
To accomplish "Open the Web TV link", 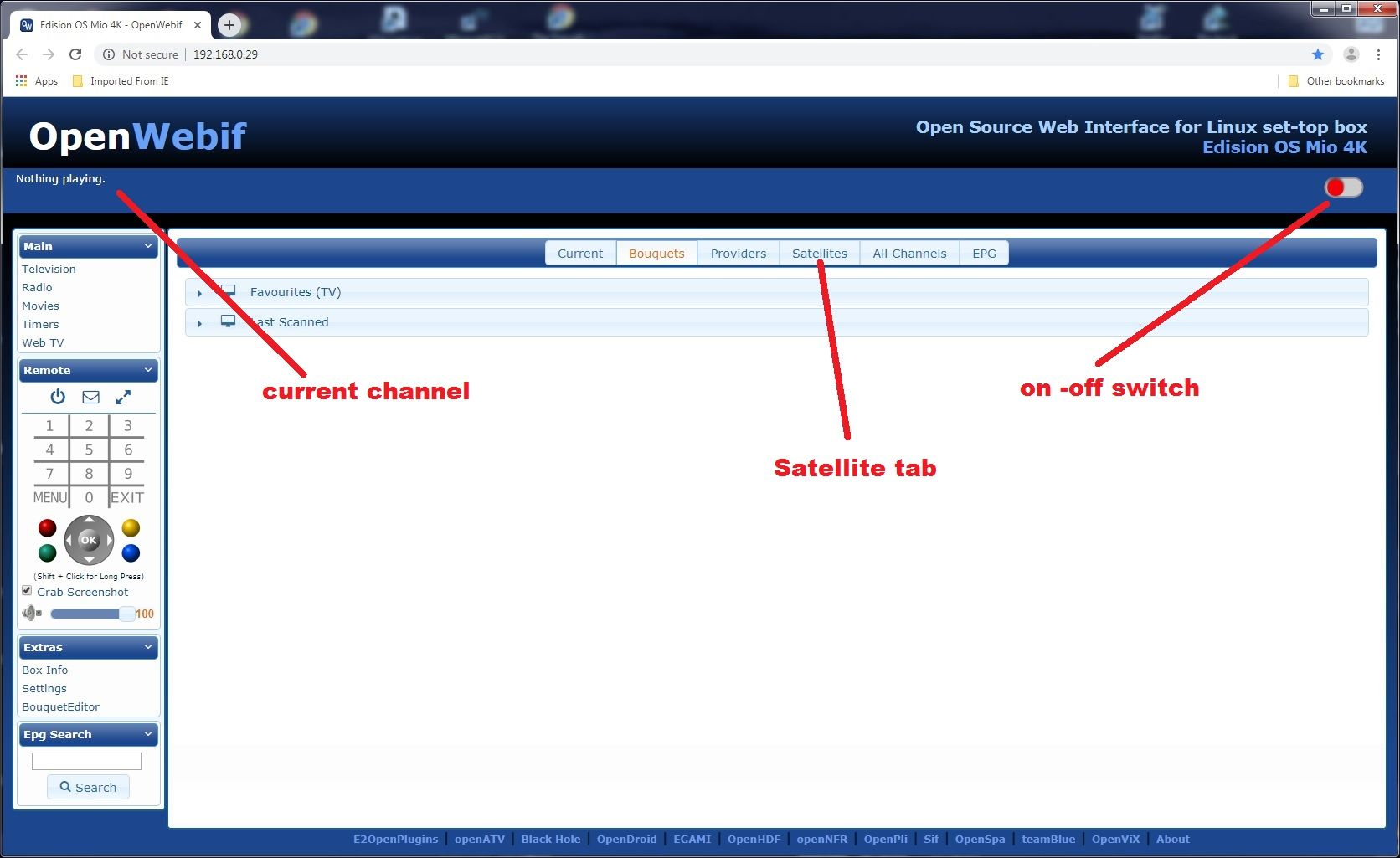I will pos(43,342).
